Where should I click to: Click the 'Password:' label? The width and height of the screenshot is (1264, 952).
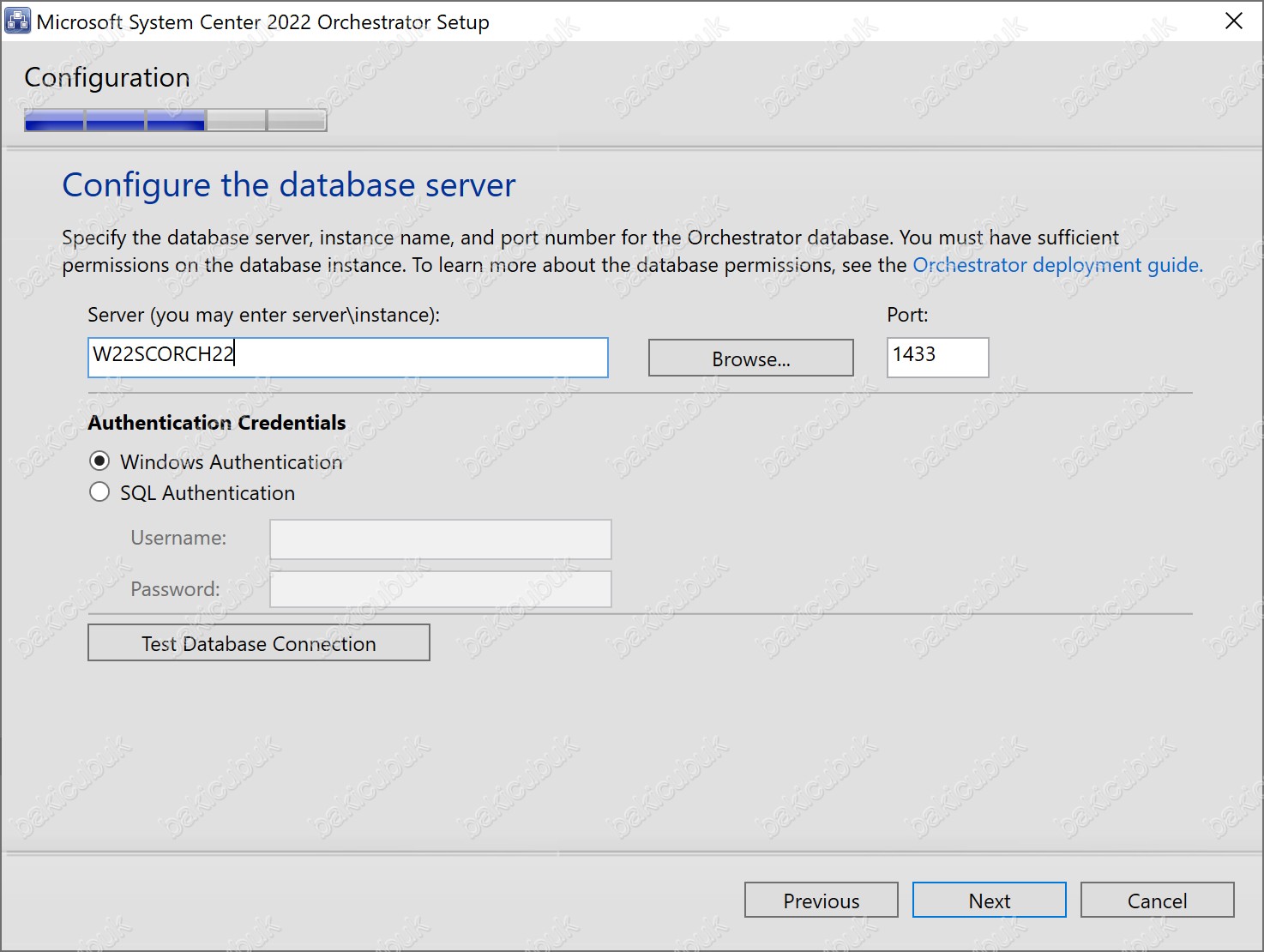175,589
